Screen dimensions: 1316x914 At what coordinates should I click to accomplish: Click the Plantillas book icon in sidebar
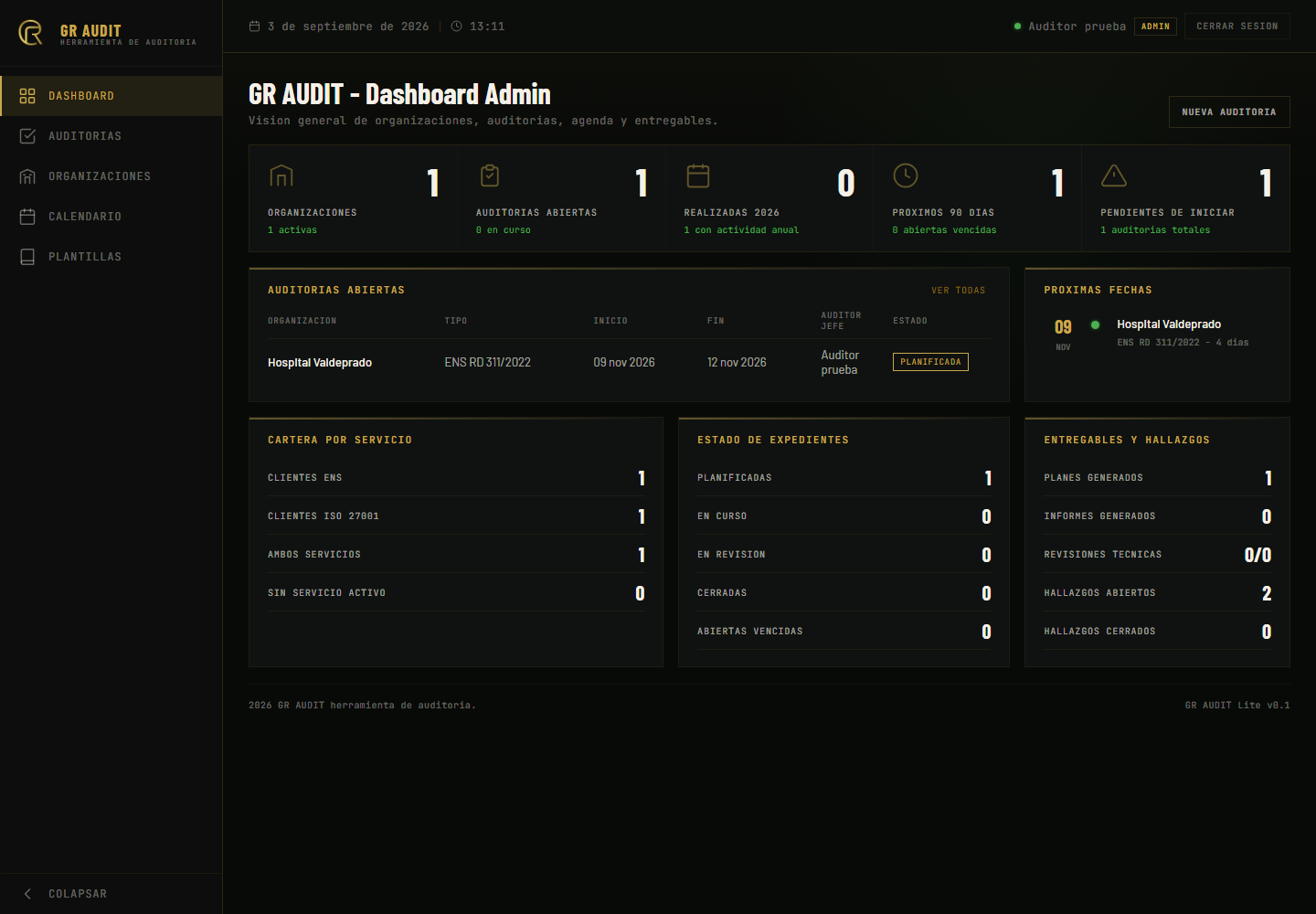click(27, 257)
